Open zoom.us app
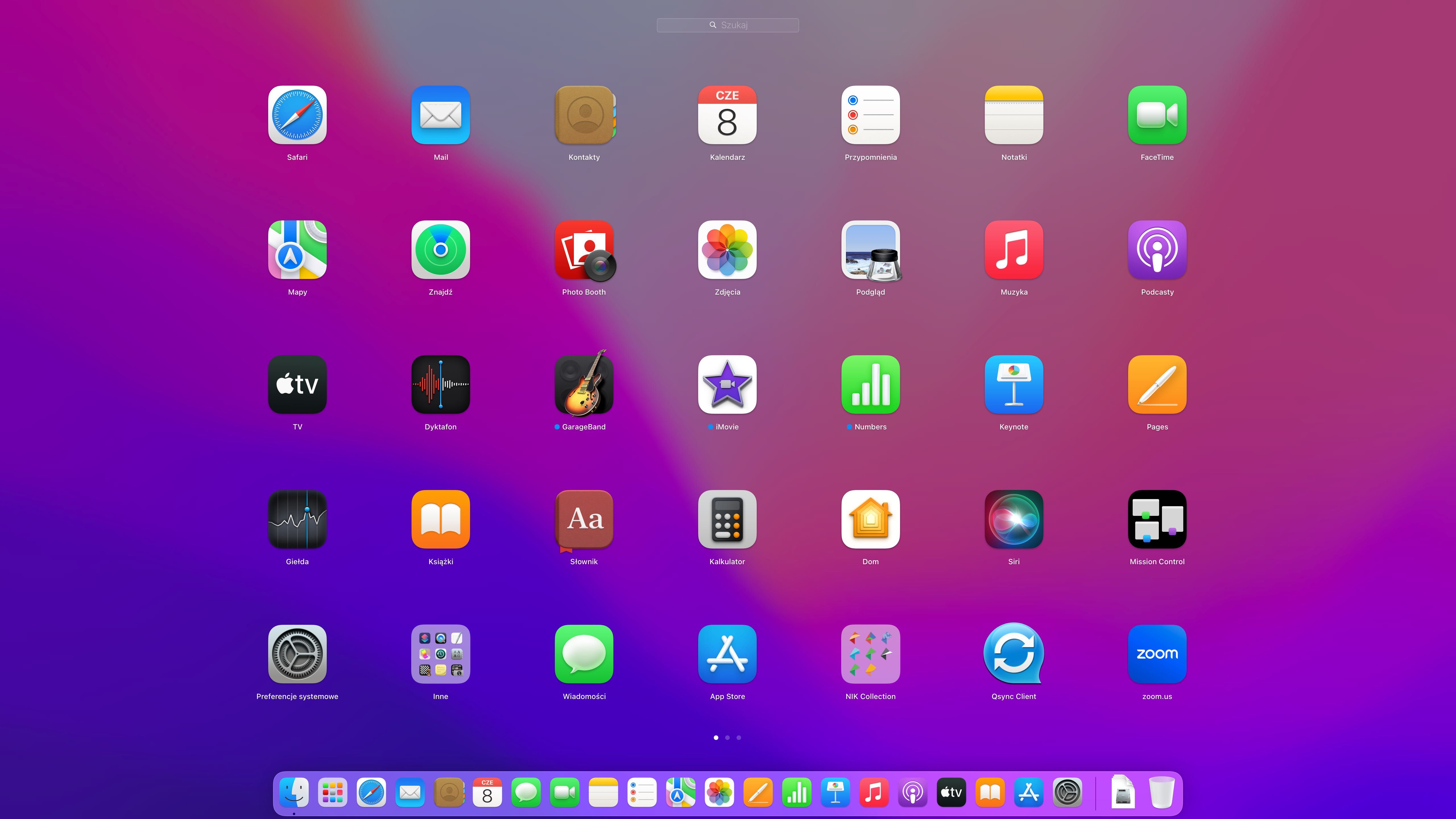 click(1158, 654)
